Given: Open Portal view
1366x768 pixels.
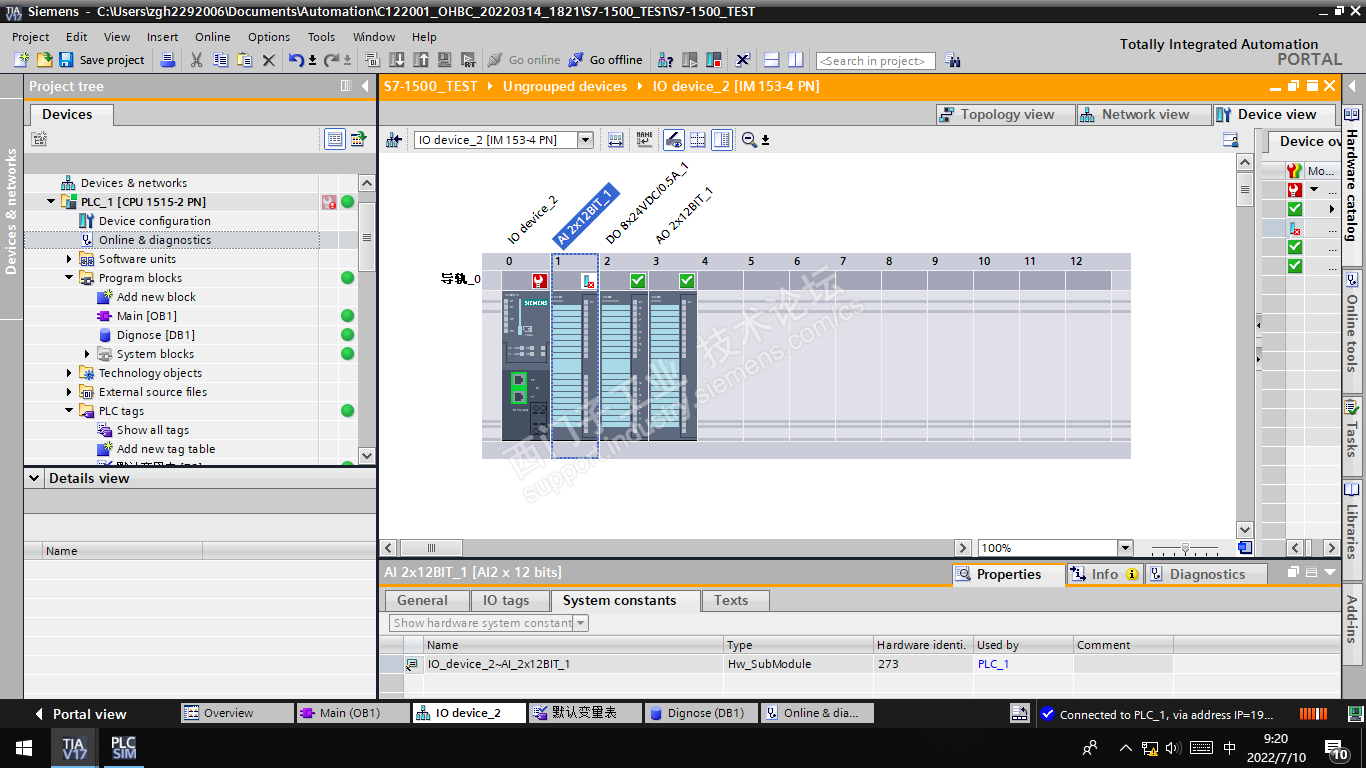Looking at the screenshot, I should click(x=79, y=714).
